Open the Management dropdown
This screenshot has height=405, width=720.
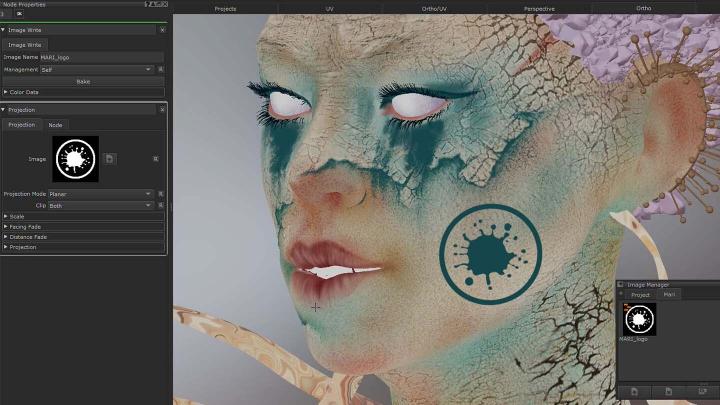(x=97, y=69)
